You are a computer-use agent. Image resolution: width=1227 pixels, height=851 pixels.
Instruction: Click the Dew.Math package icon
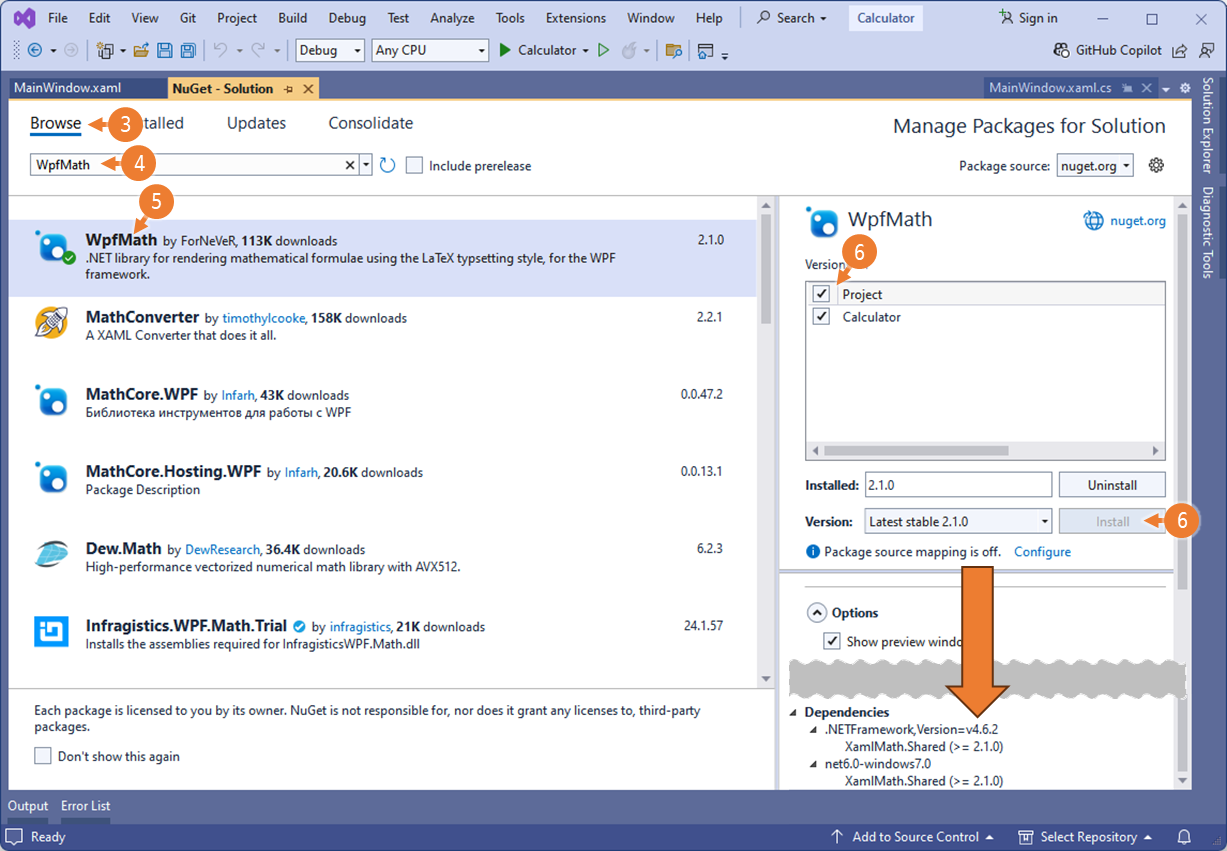coord(51,554)
